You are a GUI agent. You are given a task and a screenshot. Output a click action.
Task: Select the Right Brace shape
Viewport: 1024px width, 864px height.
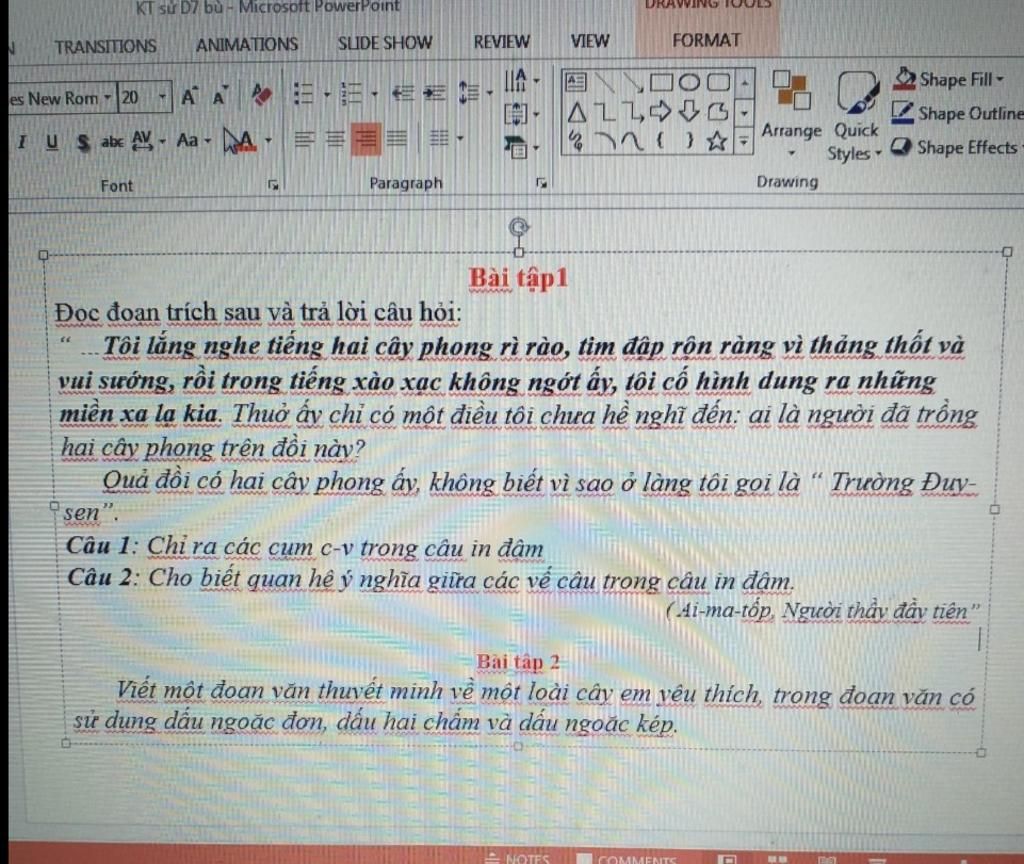click(689, 140)
